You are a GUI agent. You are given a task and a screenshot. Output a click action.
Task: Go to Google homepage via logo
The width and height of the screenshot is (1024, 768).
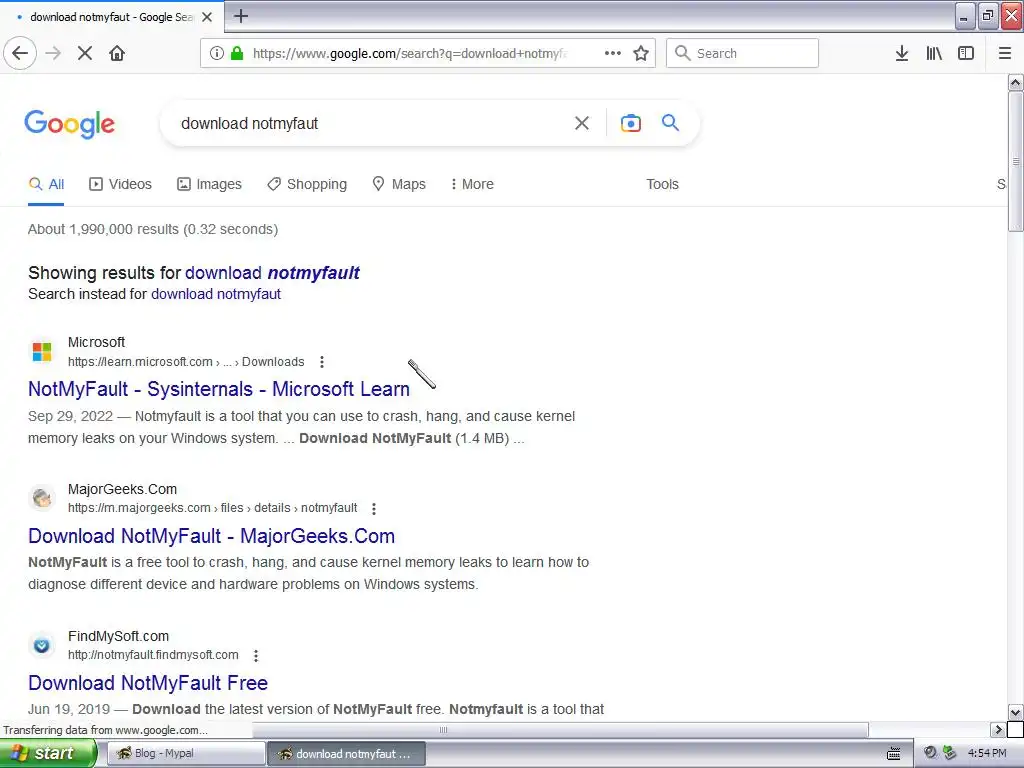point(70,124)
